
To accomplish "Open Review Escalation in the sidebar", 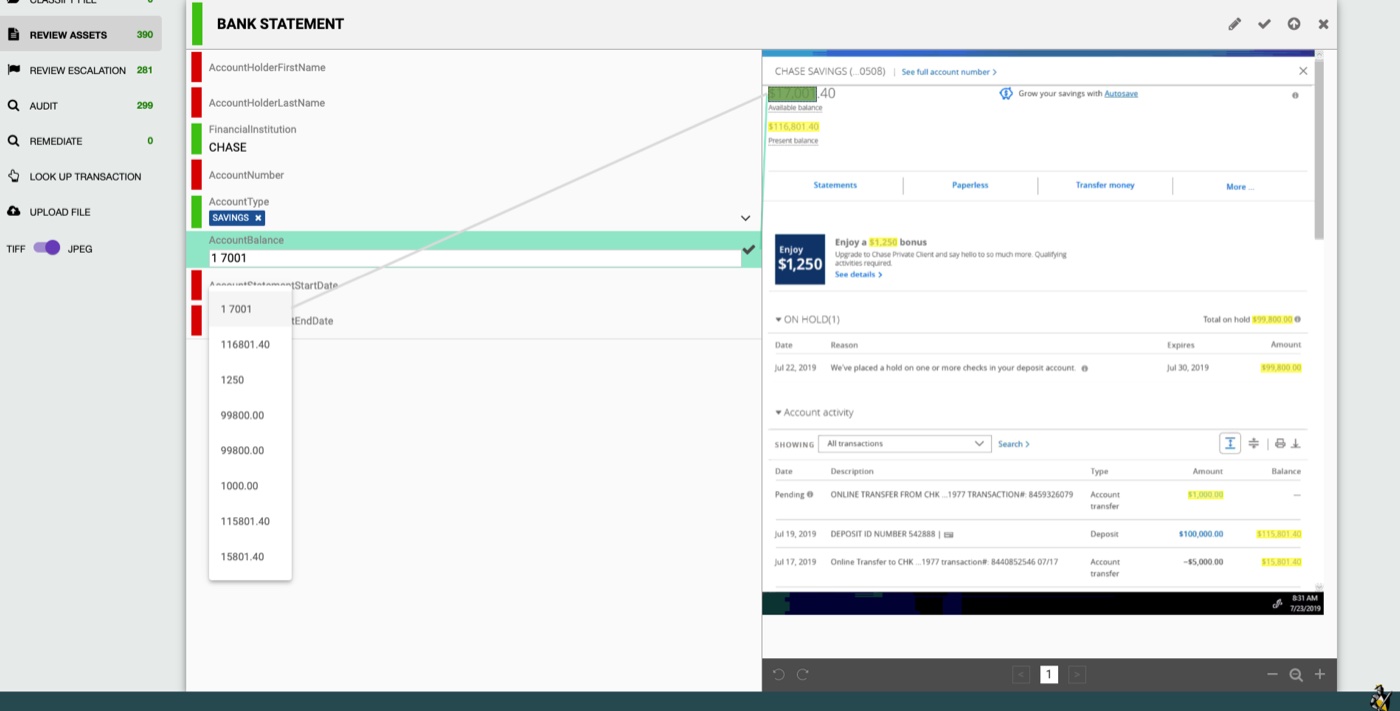I will (80, 70).
